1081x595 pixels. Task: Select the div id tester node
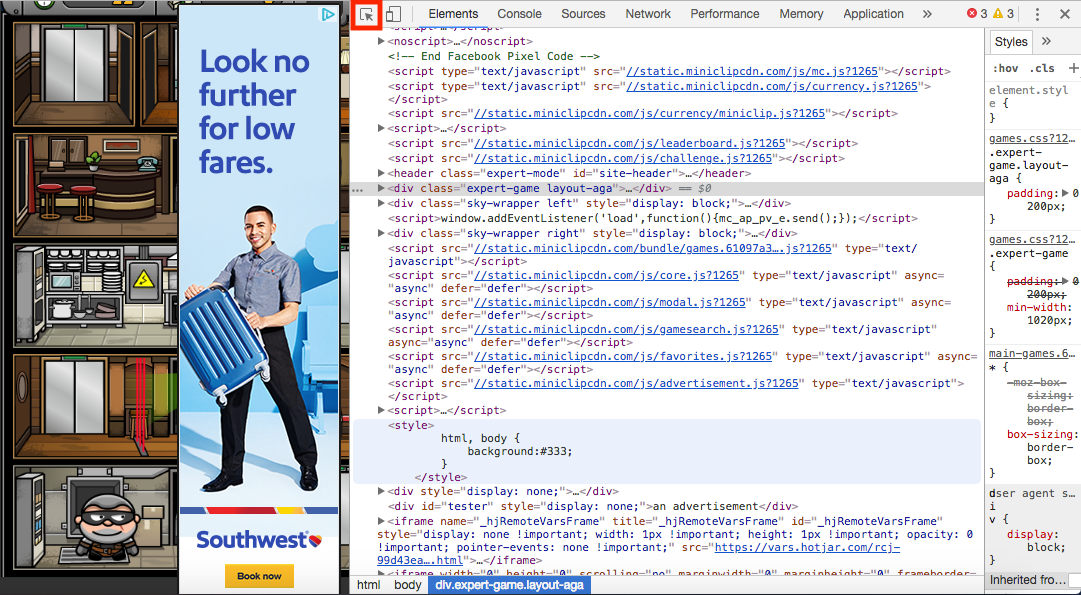[x=593, y=506]
